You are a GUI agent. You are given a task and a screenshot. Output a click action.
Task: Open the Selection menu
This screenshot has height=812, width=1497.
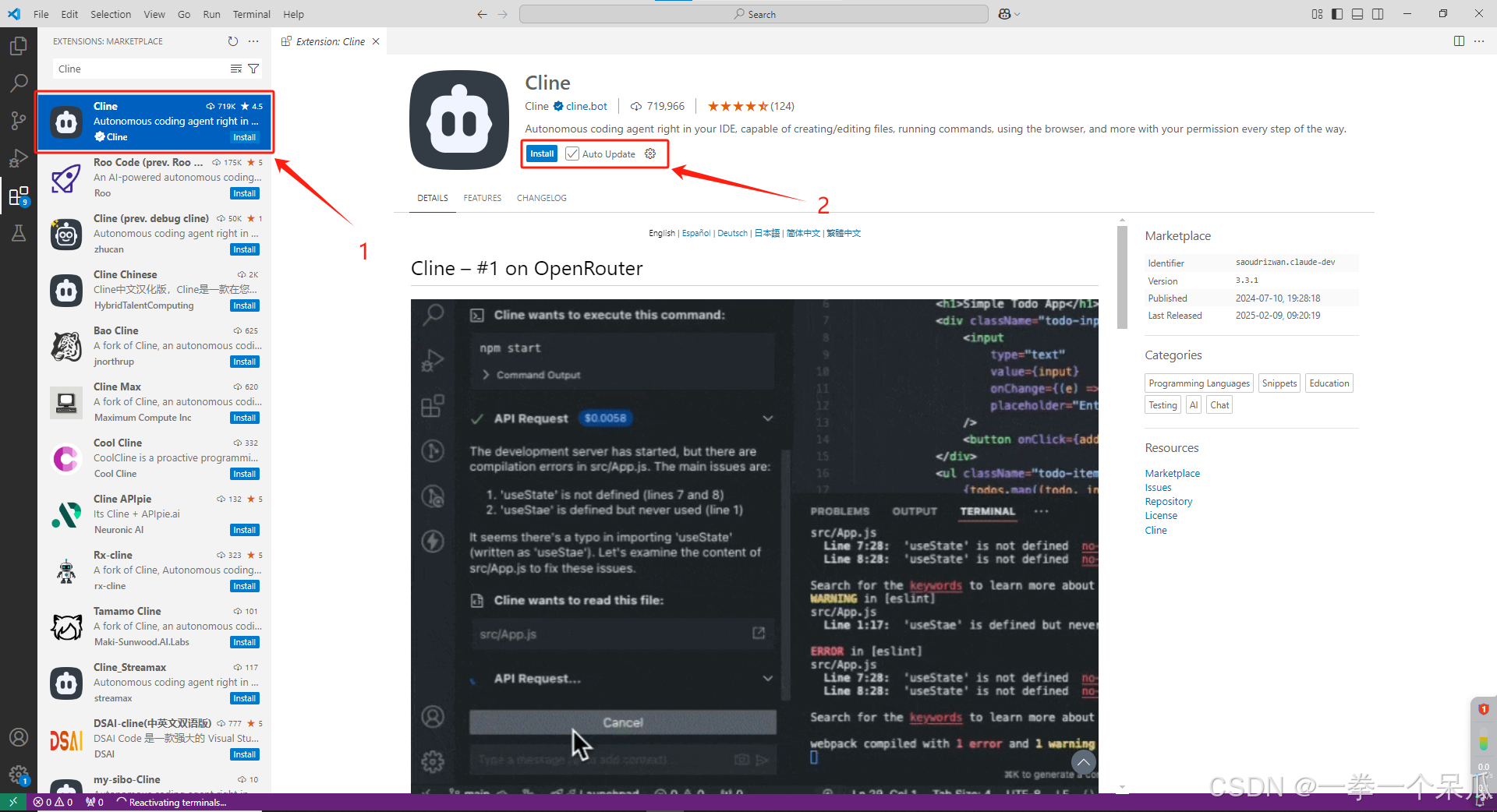(111, 14)
